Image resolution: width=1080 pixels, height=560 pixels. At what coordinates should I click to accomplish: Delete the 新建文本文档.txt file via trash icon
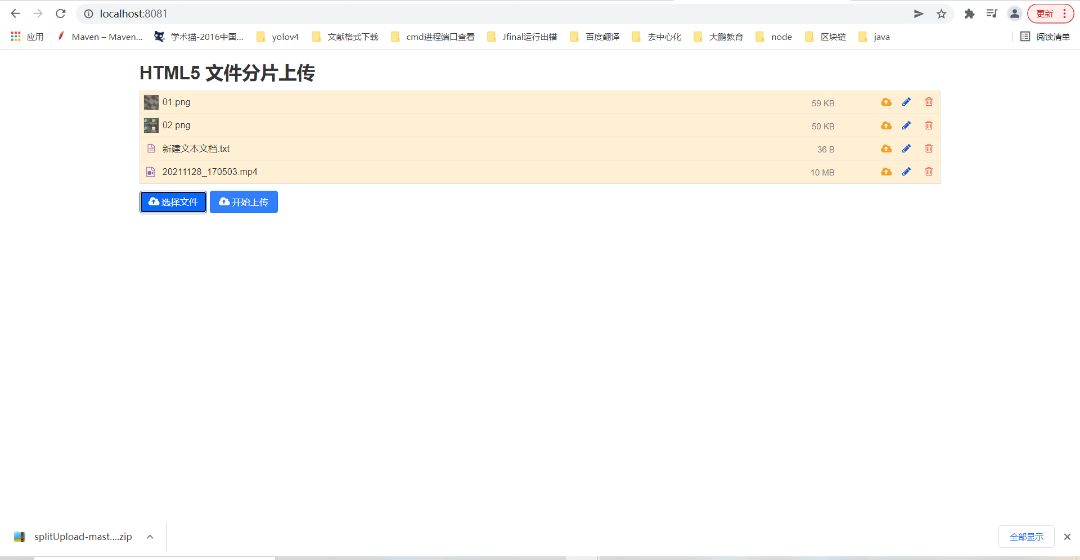pyautogui.click(x=929, y=148)
